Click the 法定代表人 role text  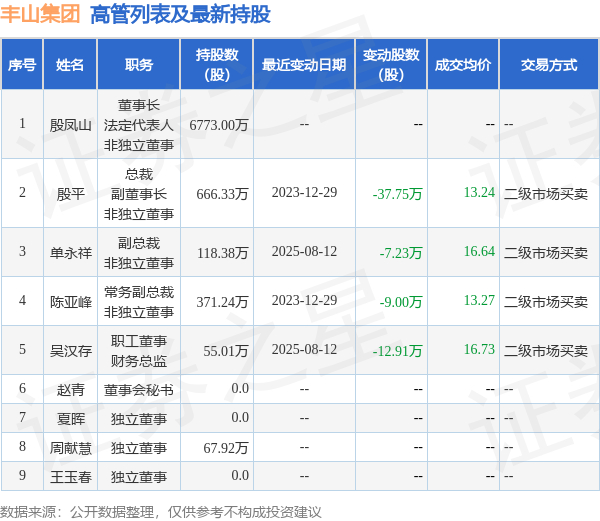tap(139, 125)
